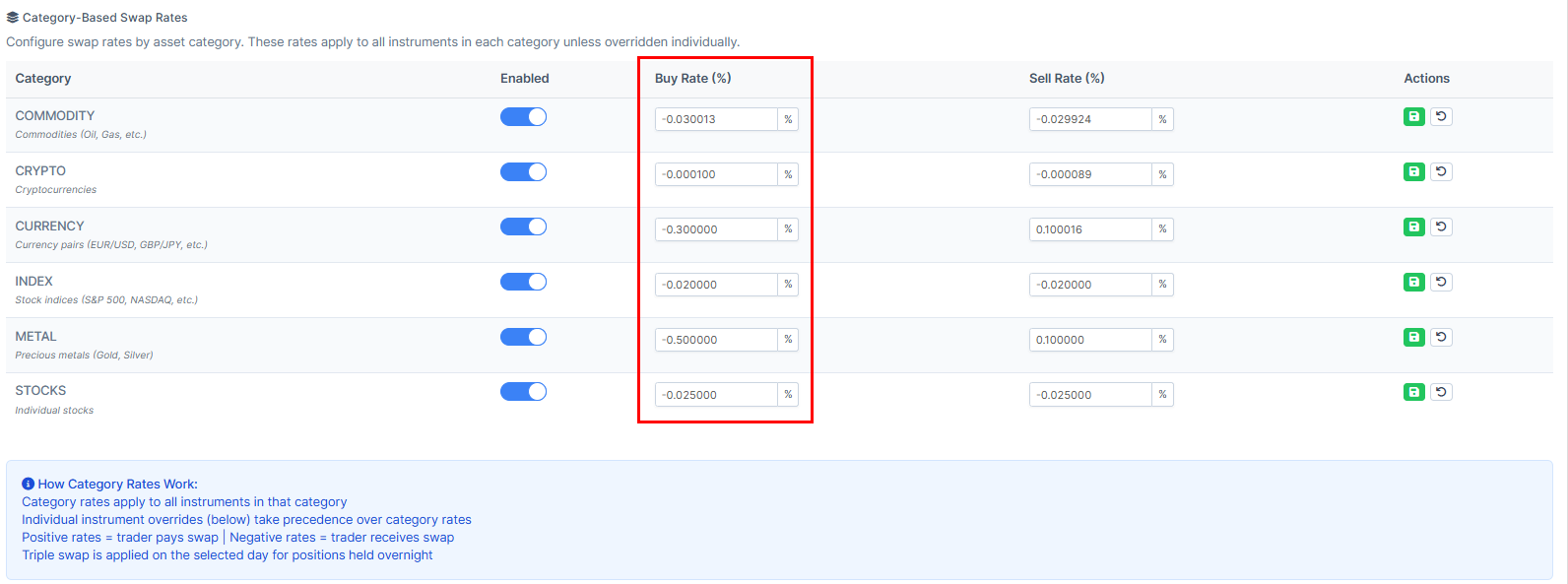Viewport: 1568px width, 584px height.
Task: Toggle the CRYPTO enabled switch off
Action: click(523, 172)
